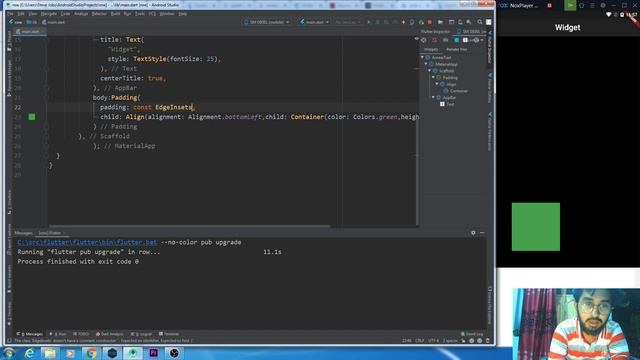Open the Help menu
640x360 pixels.
point(182,13)
